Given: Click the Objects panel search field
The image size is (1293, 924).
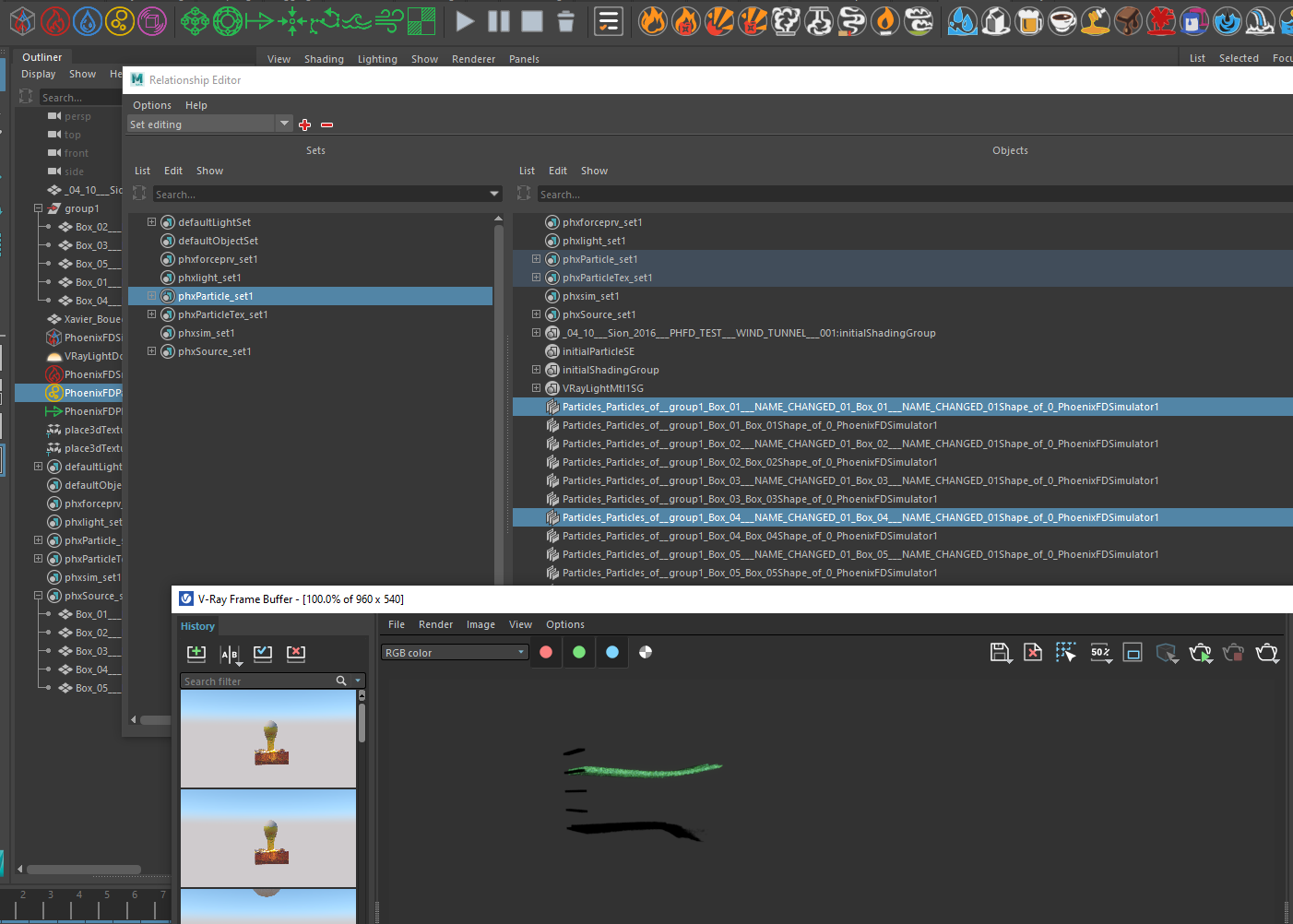Looking at the screenshot, I should 915,195.
